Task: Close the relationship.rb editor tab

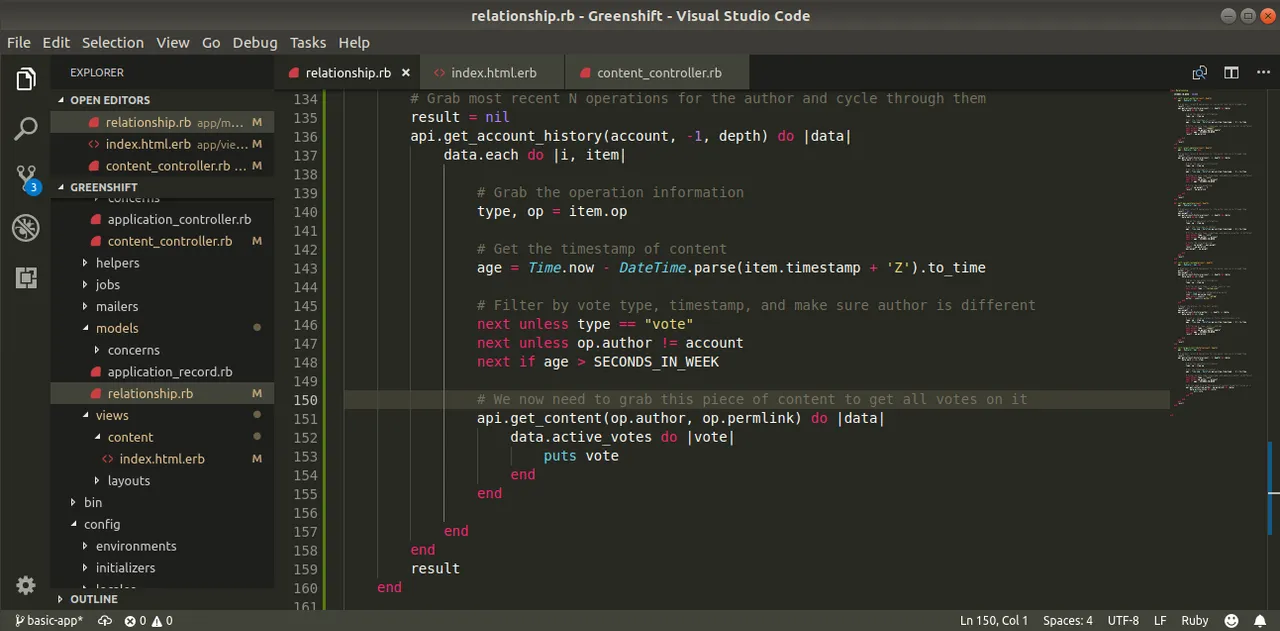Action: pos(405,73)
